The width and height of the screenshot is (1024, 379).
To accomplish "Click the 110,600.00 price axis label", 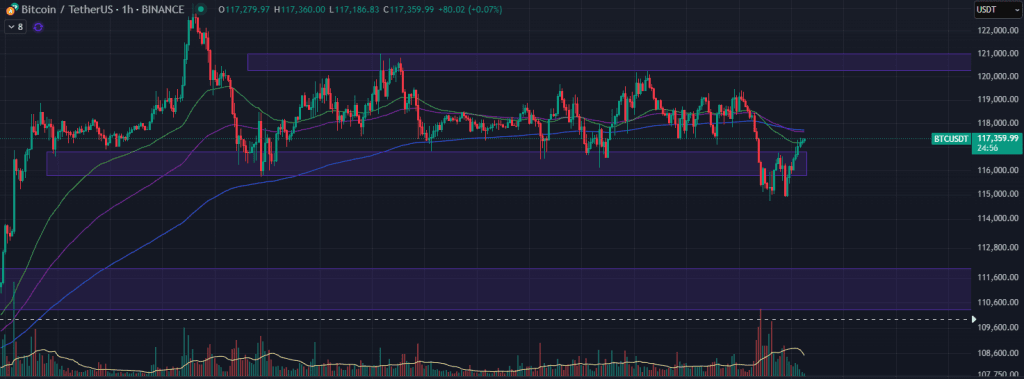I will tap(999, 303).
